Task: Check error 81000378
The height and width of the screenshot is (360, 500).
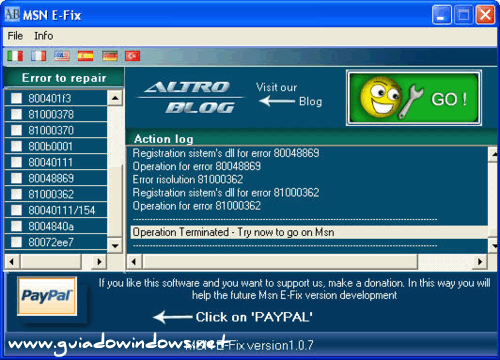Action: point(16,114)
